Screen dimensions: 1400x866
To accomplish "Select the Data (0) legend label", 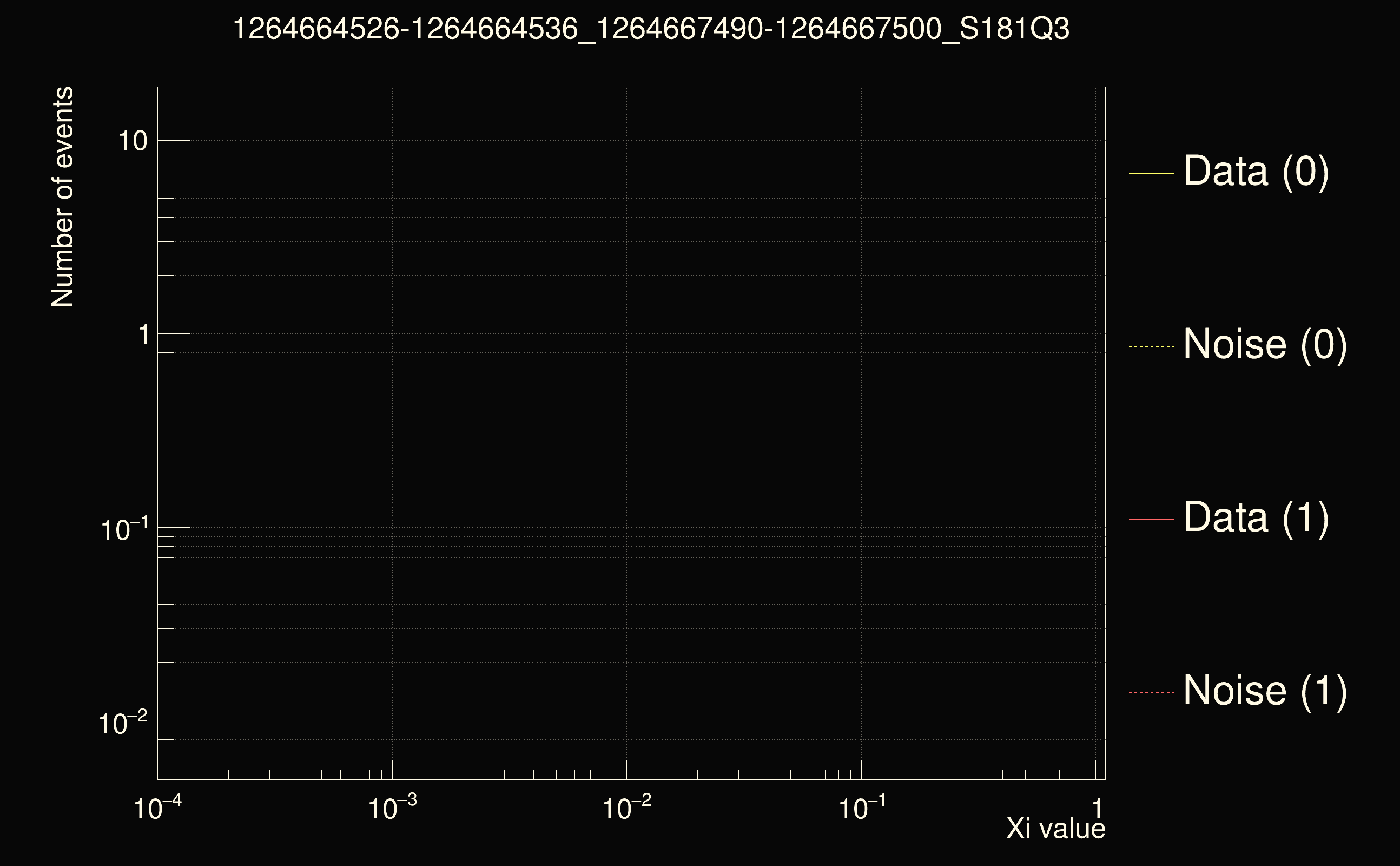I will (x=1256, y=170).
